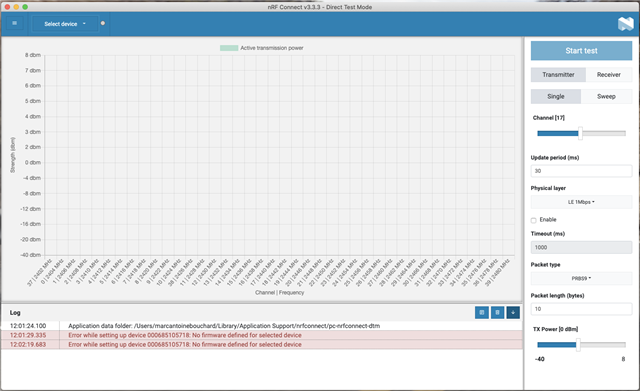Screen dimensions: 640x391
Task: Switch to Transmitter mode
Action: pos(558,75)
